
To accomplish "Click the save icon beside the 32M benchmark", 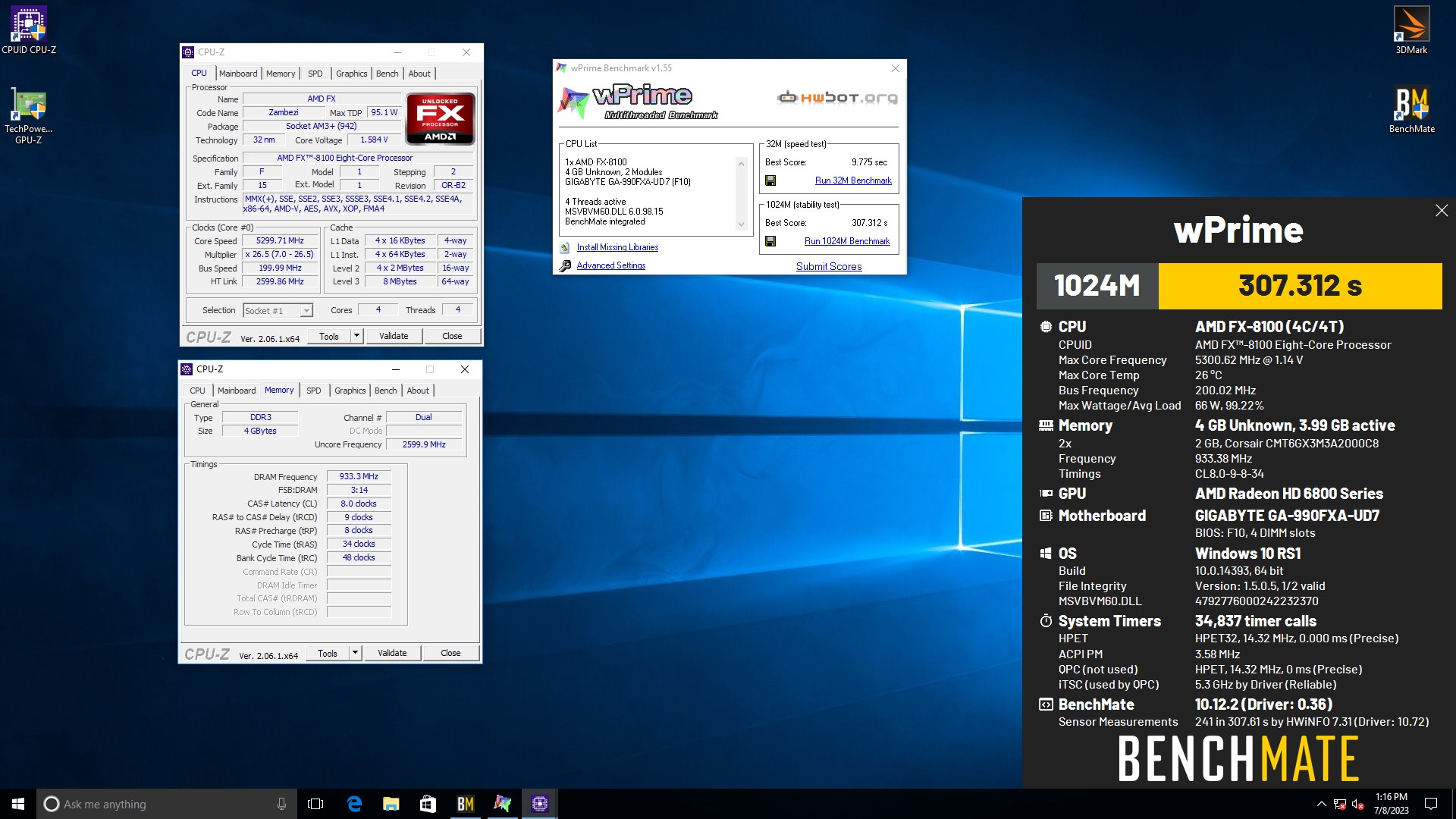I will tap(770, 180).
